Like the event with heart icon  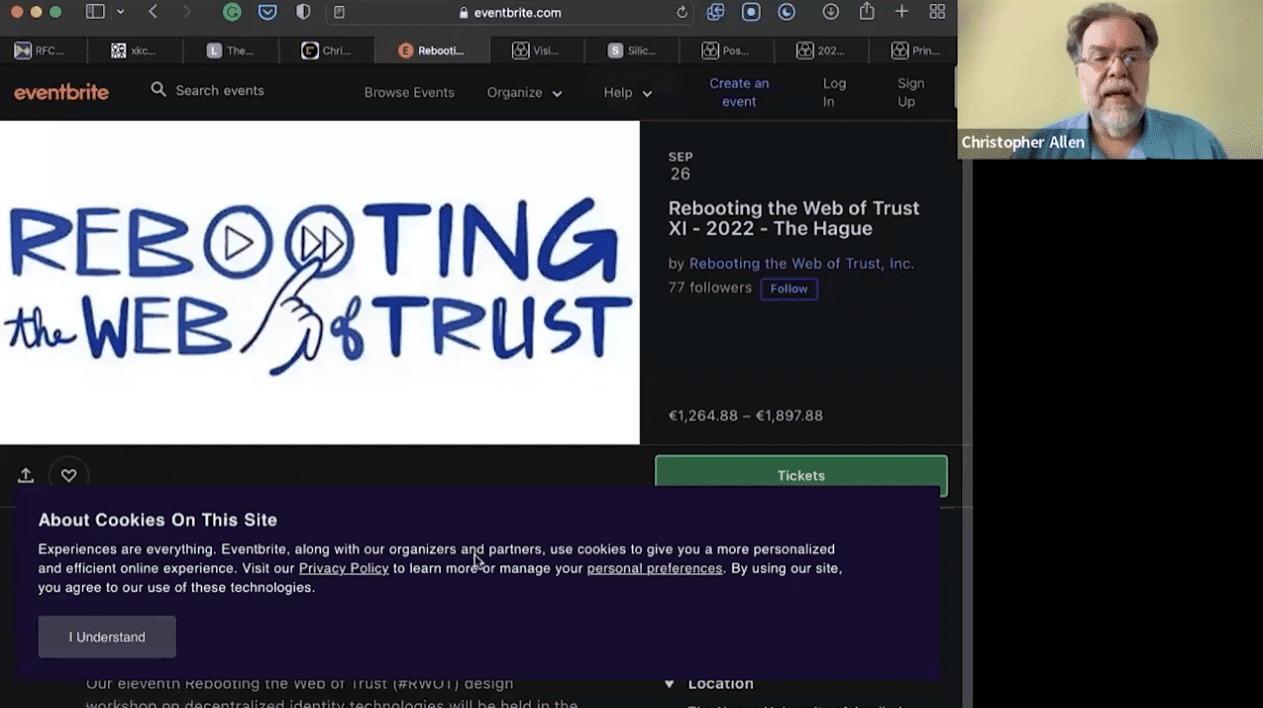69,476
